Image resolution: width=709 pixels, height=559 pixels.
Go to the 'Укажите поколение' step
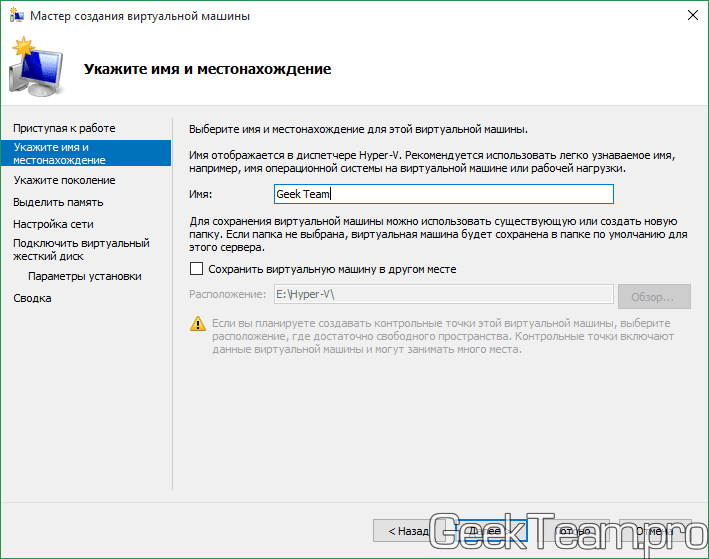(64, 180)
